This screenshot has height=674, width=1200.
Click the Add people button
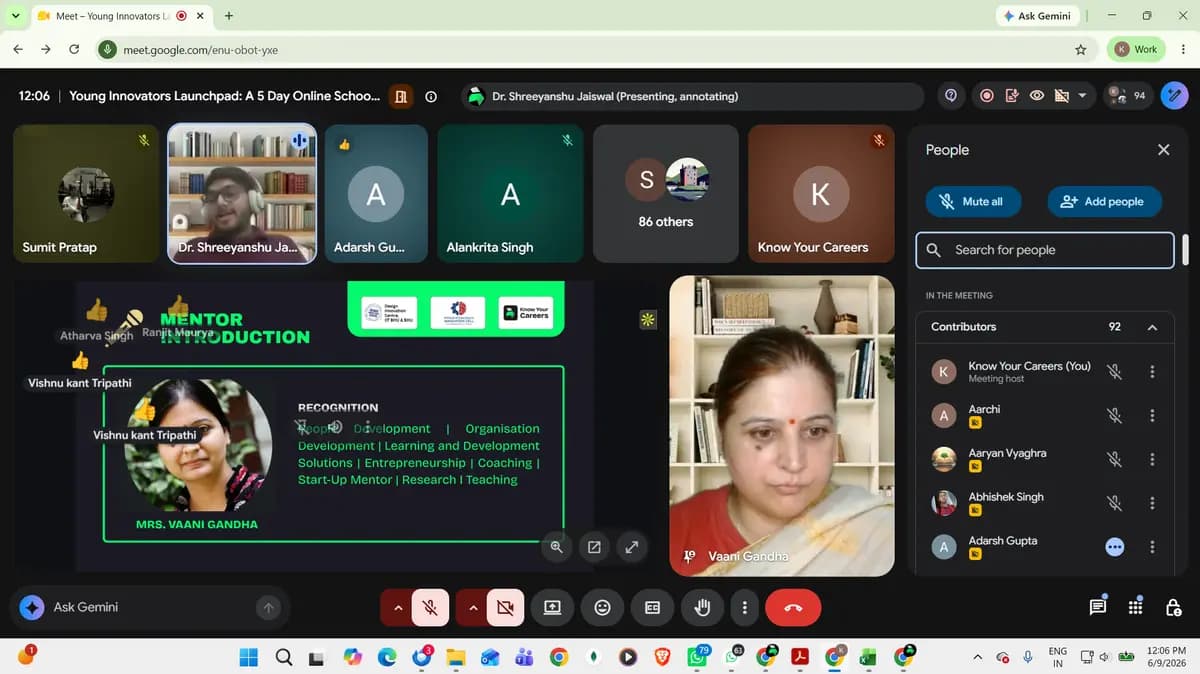coord(1104,201)
